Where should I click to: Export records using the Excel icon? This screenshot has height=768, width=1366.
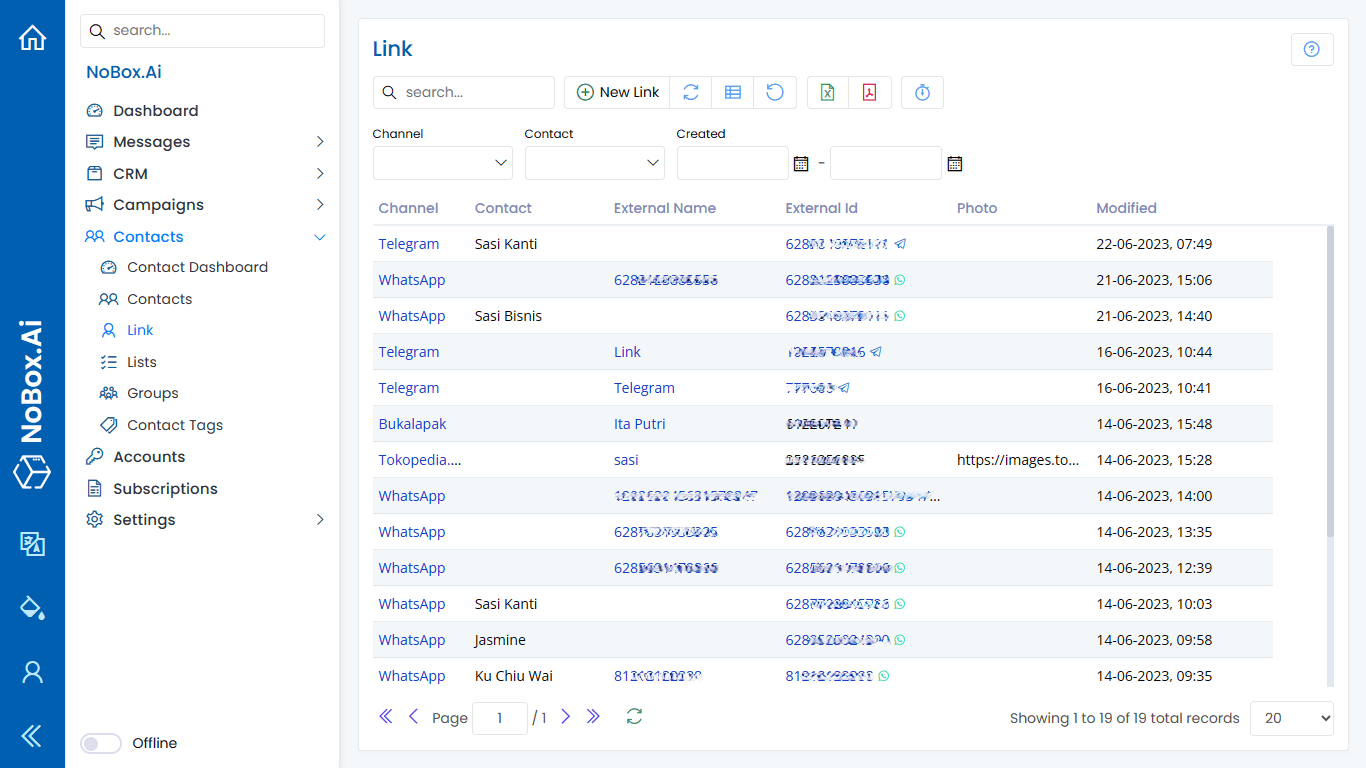(x=827, y=92)
